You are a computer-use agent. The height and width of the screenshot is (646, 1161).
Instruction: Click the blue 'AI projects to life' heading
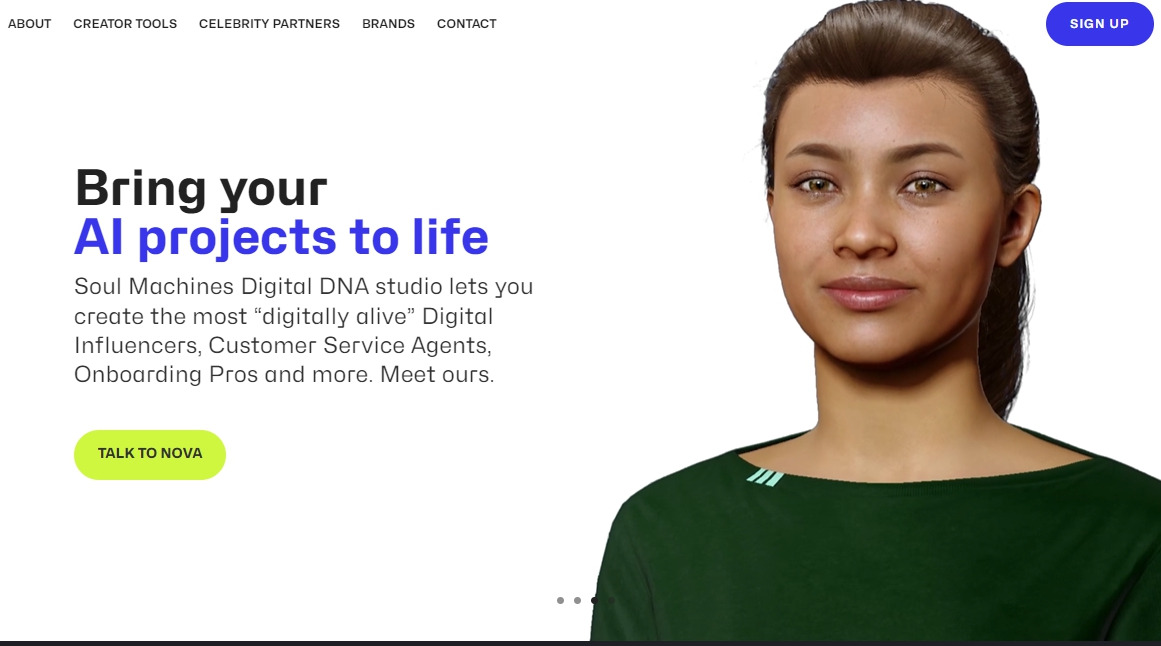(x=281, y=237)
